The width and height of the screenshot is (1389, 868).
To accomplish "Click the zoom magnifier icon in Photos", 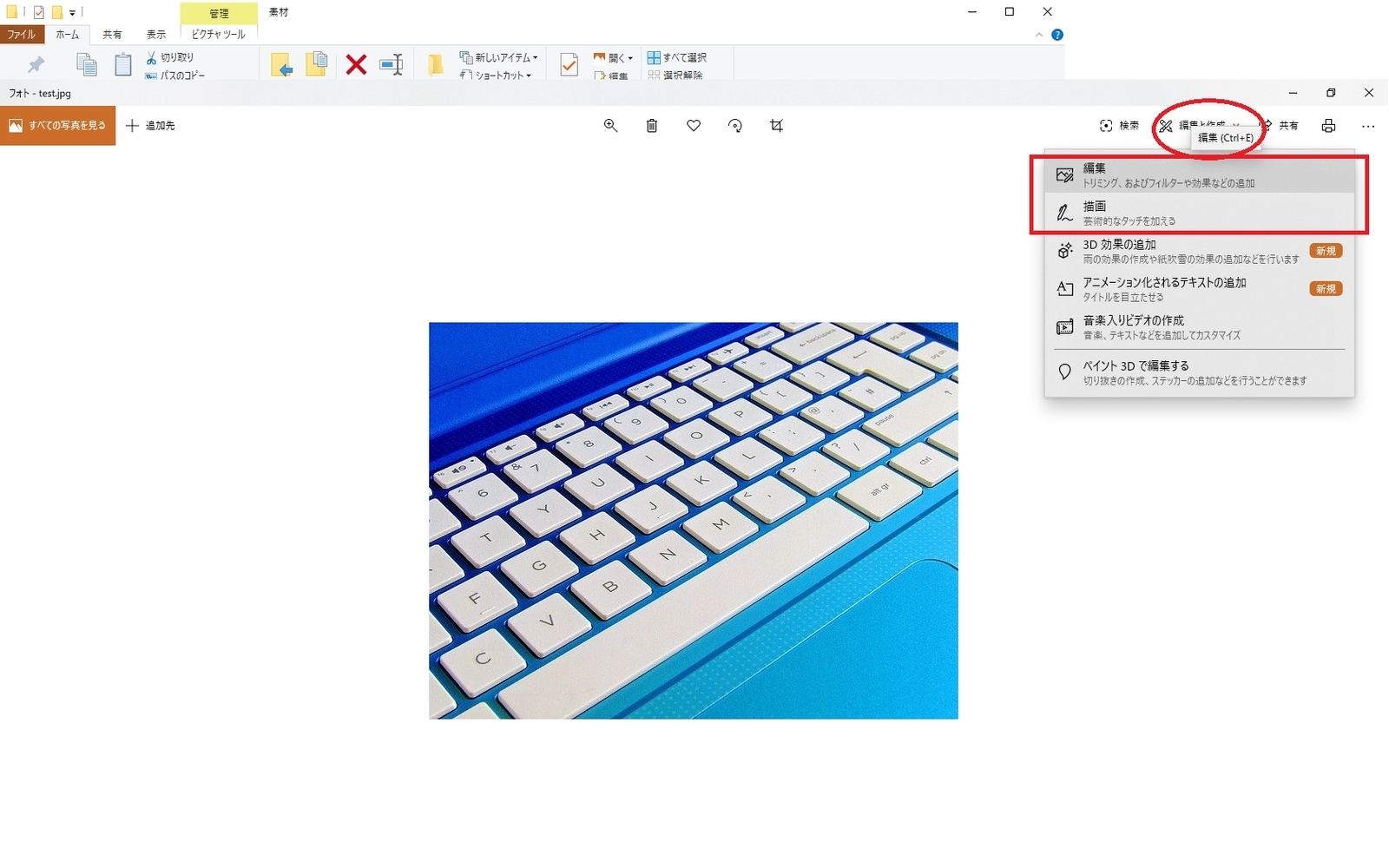I will click(610, 126).
